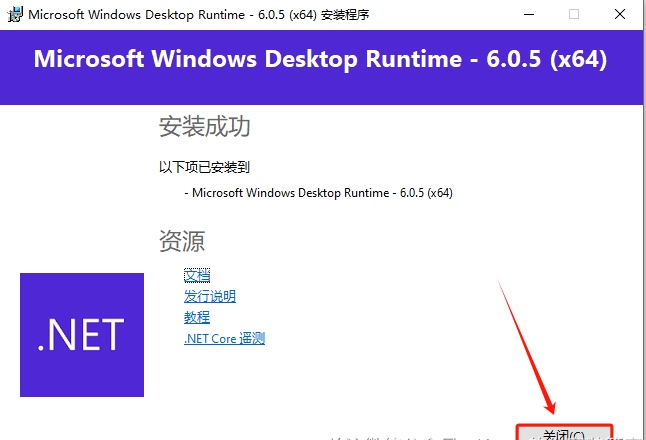Click the purple banner title text
The image size is (646, 440).
[320, 59]
